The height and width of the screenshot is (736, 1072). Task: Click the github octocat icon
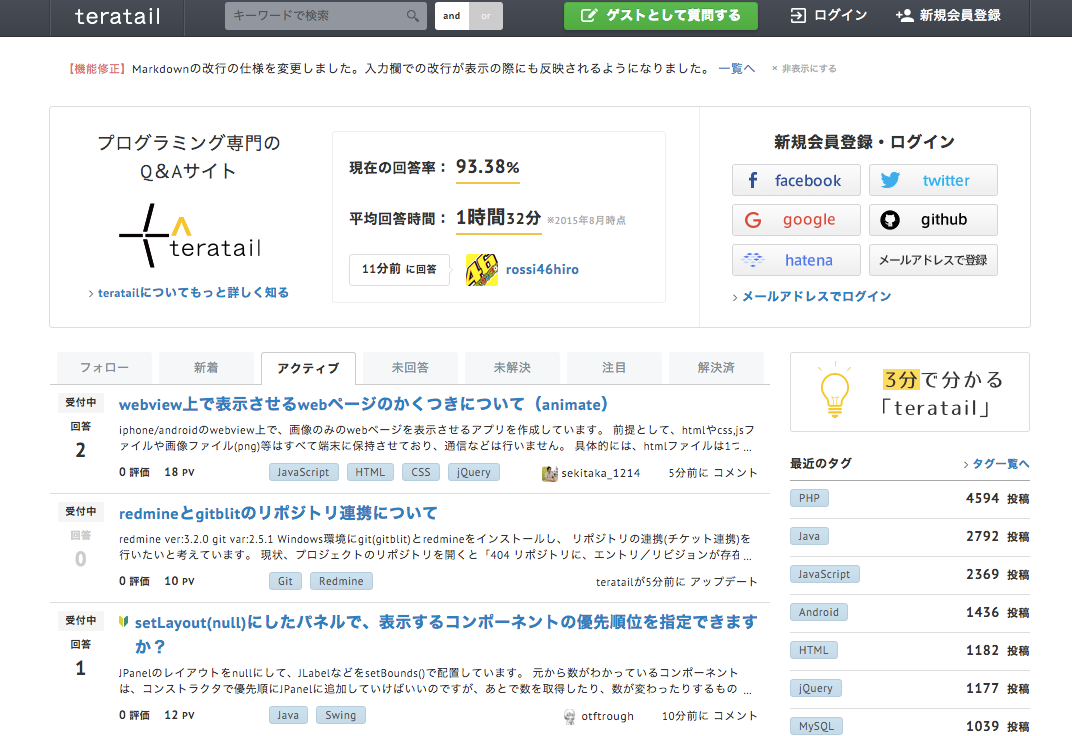pyautogui.click(x=889, y=220)
